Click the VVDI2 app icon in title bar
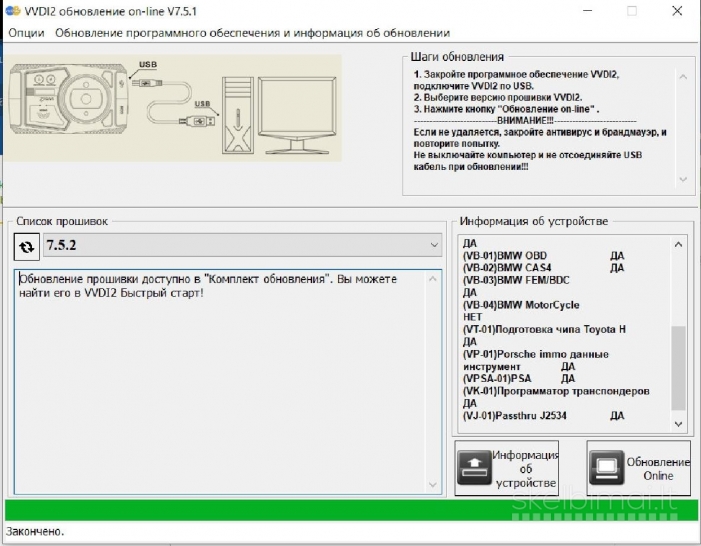This screenshot has width=701, height=546. tap(13, 11)
